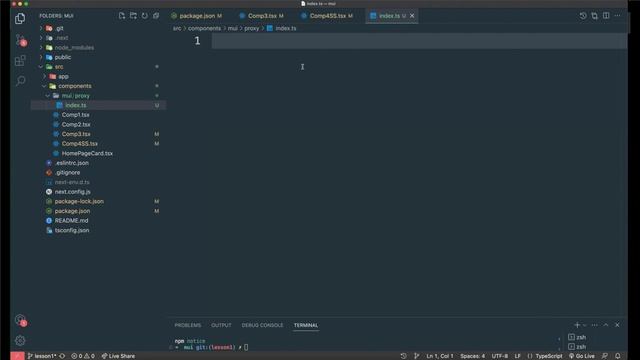The width and height of the screenshot is (640, 360).
Task: Split the editor to the right
Action: click(606, 16)
